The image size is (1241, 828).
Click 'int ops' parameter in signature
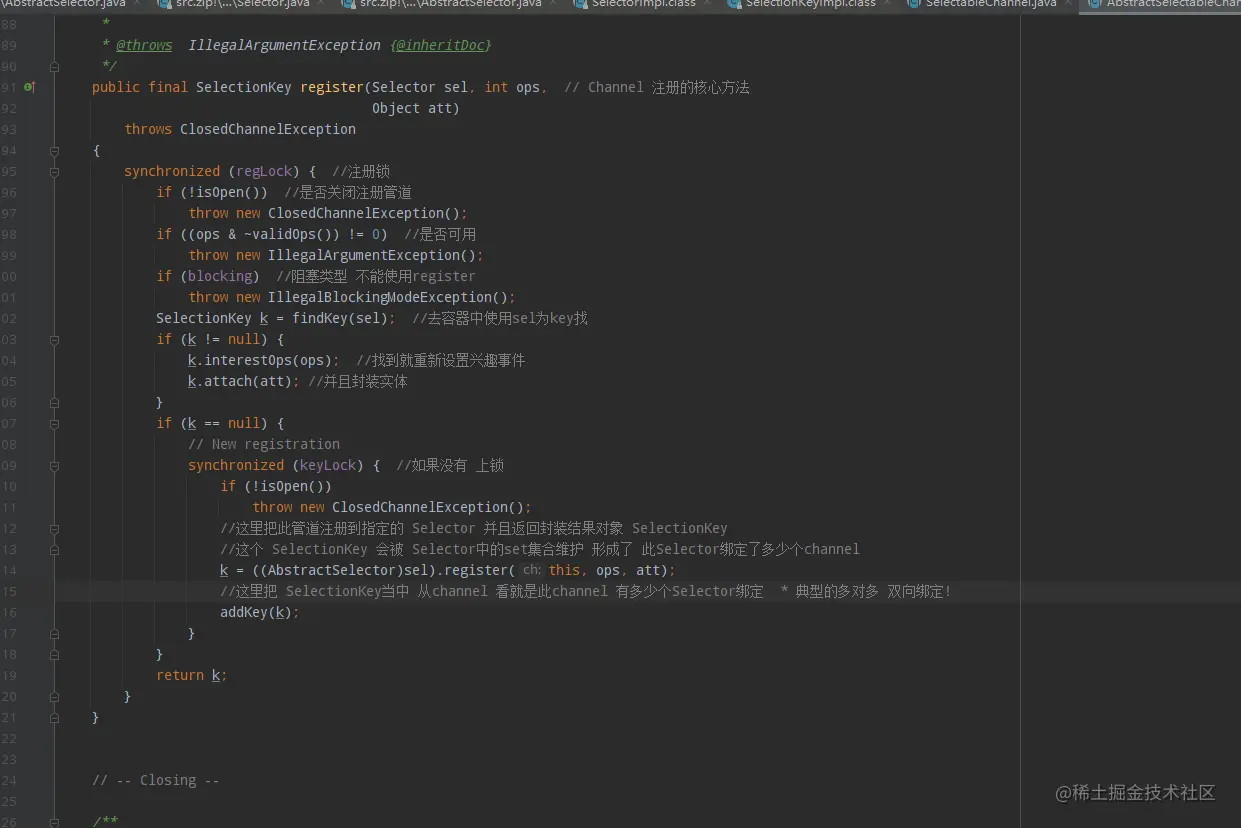click(x=512, y=87)
